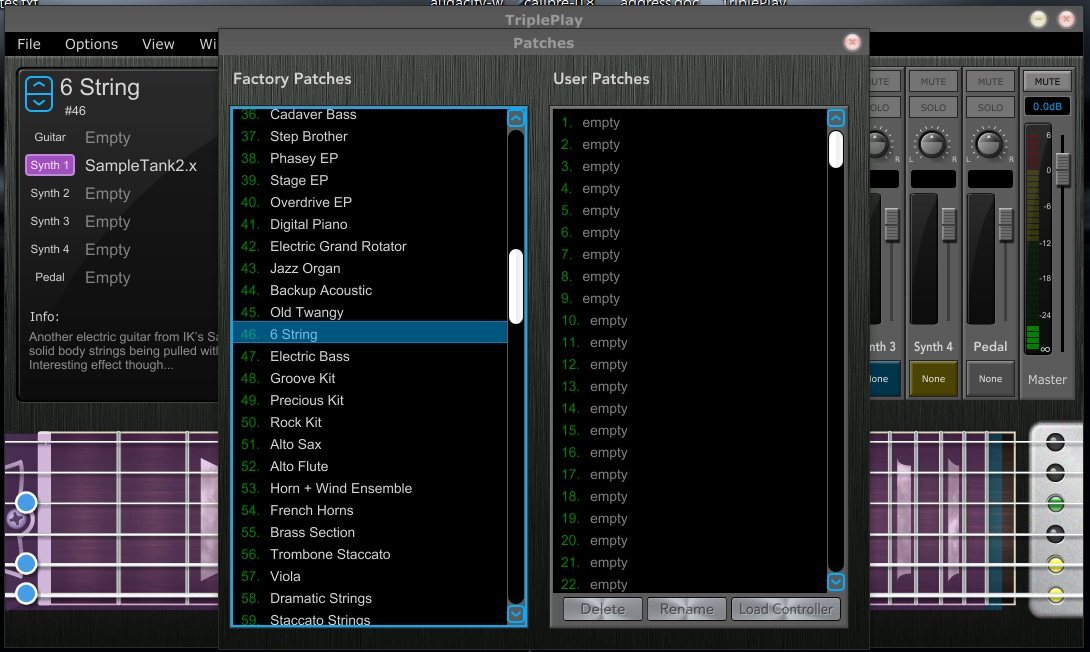1090x652 pixels.
Task: Click the Master volume fader
Action: click(1062, 168)
